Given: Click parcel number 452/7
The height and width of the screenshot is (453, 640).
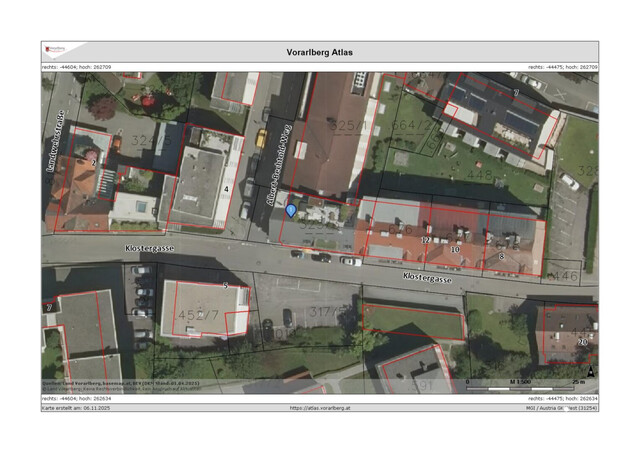Looking at the screenshot, I should point(199,315).
